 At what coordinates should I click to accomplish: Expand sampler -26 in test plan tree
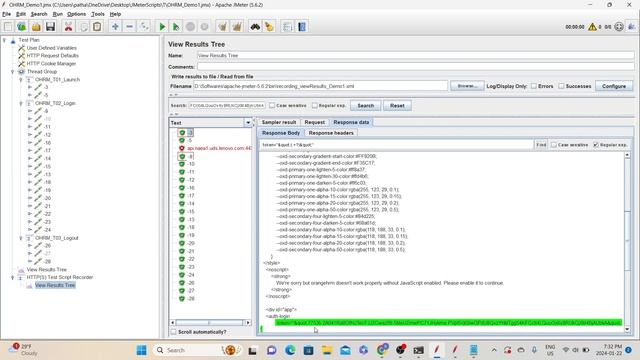coord(30,246)
